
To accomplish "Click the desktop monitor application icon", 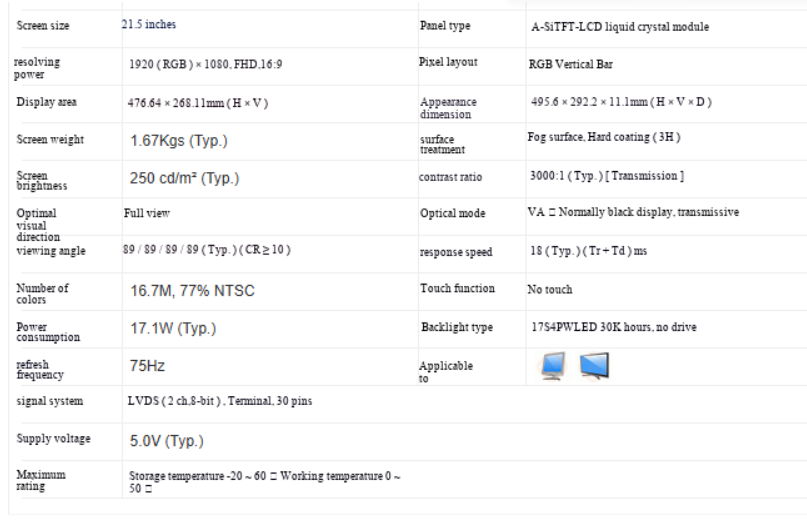I will (x=553, y=366).
